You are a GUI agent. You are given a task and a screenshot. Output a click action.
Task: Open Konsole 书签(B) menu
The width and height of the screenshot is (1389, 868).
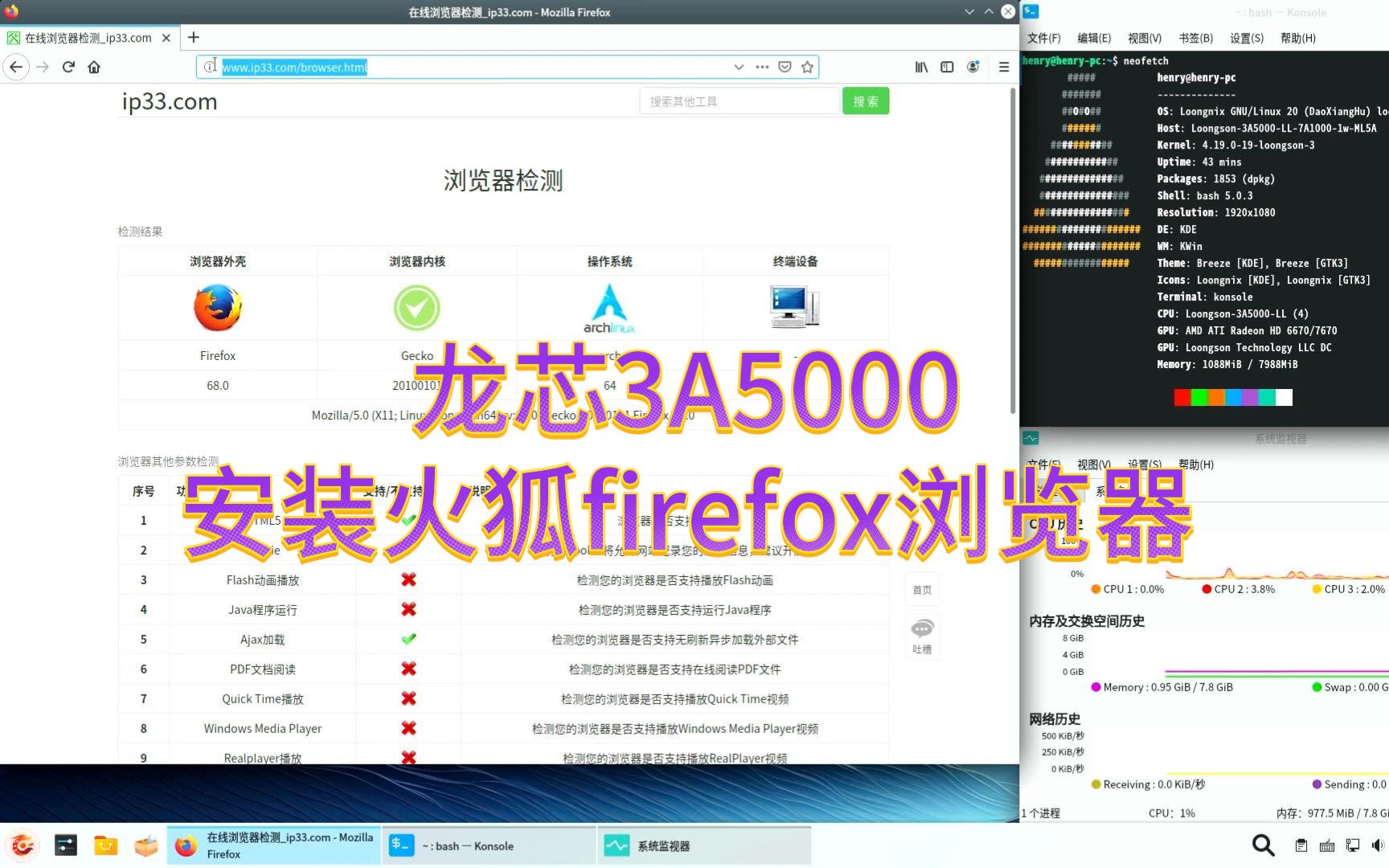tap(1195, 38)
